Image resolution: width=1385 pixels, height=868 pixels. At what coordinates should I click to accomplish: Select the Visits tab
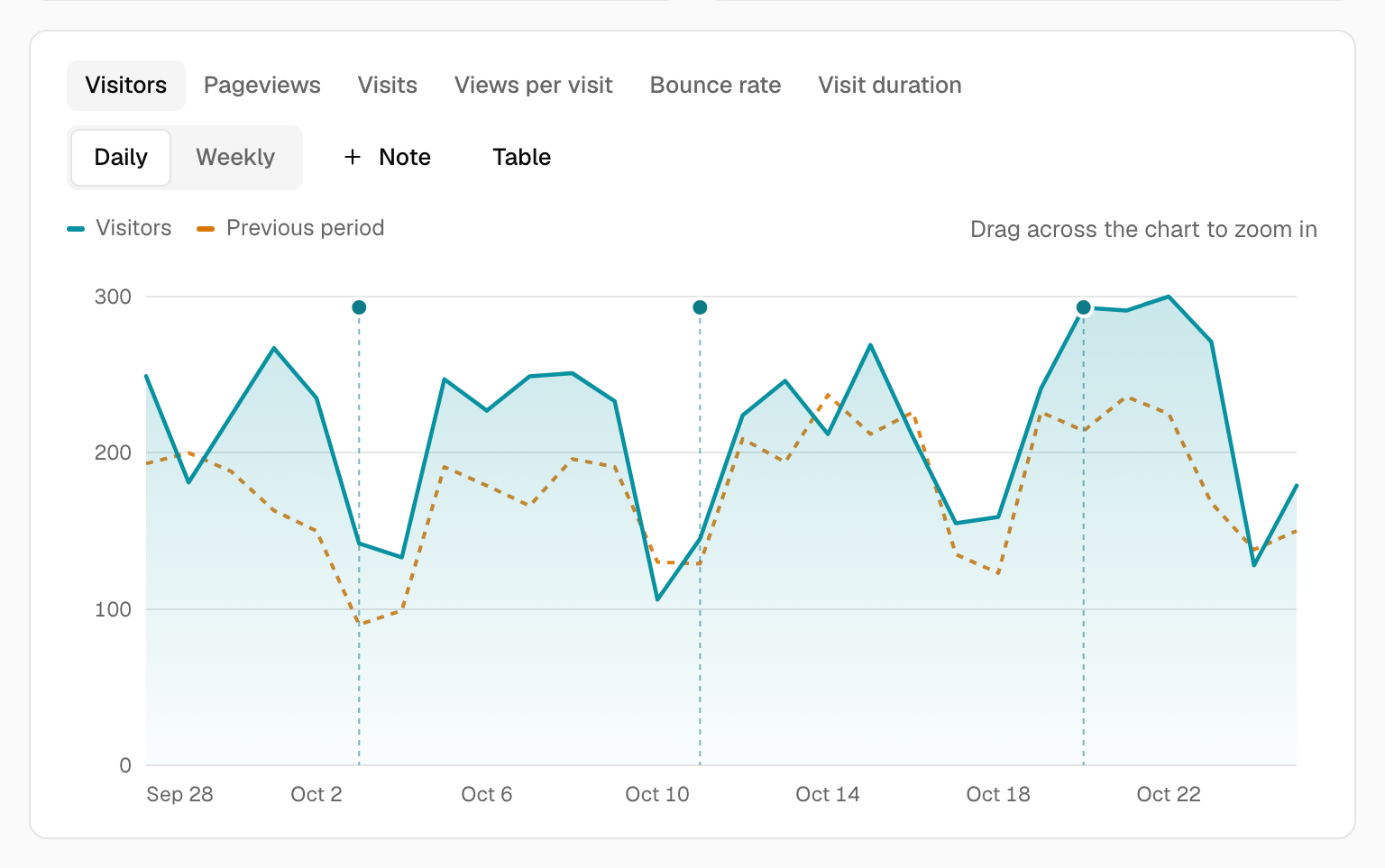(x=388, y=86)
